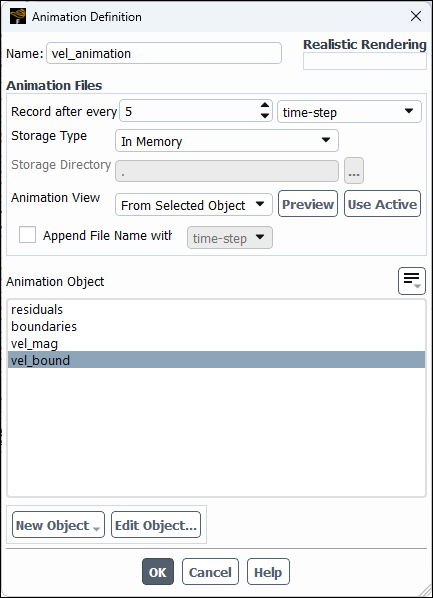Open Help for Animation Definition

tap(268, 572)
